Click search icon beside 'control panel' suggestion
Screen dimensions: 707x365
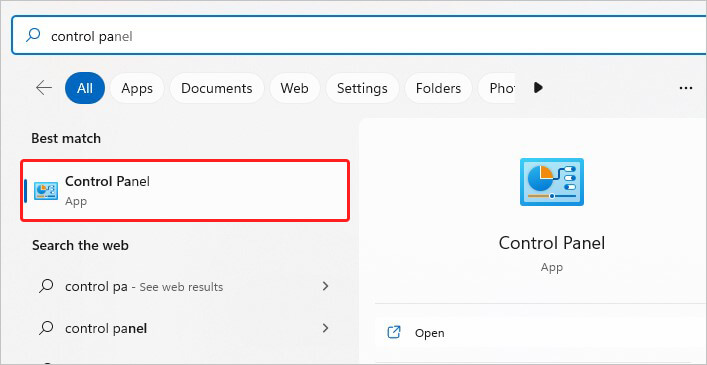pos(46,328)
